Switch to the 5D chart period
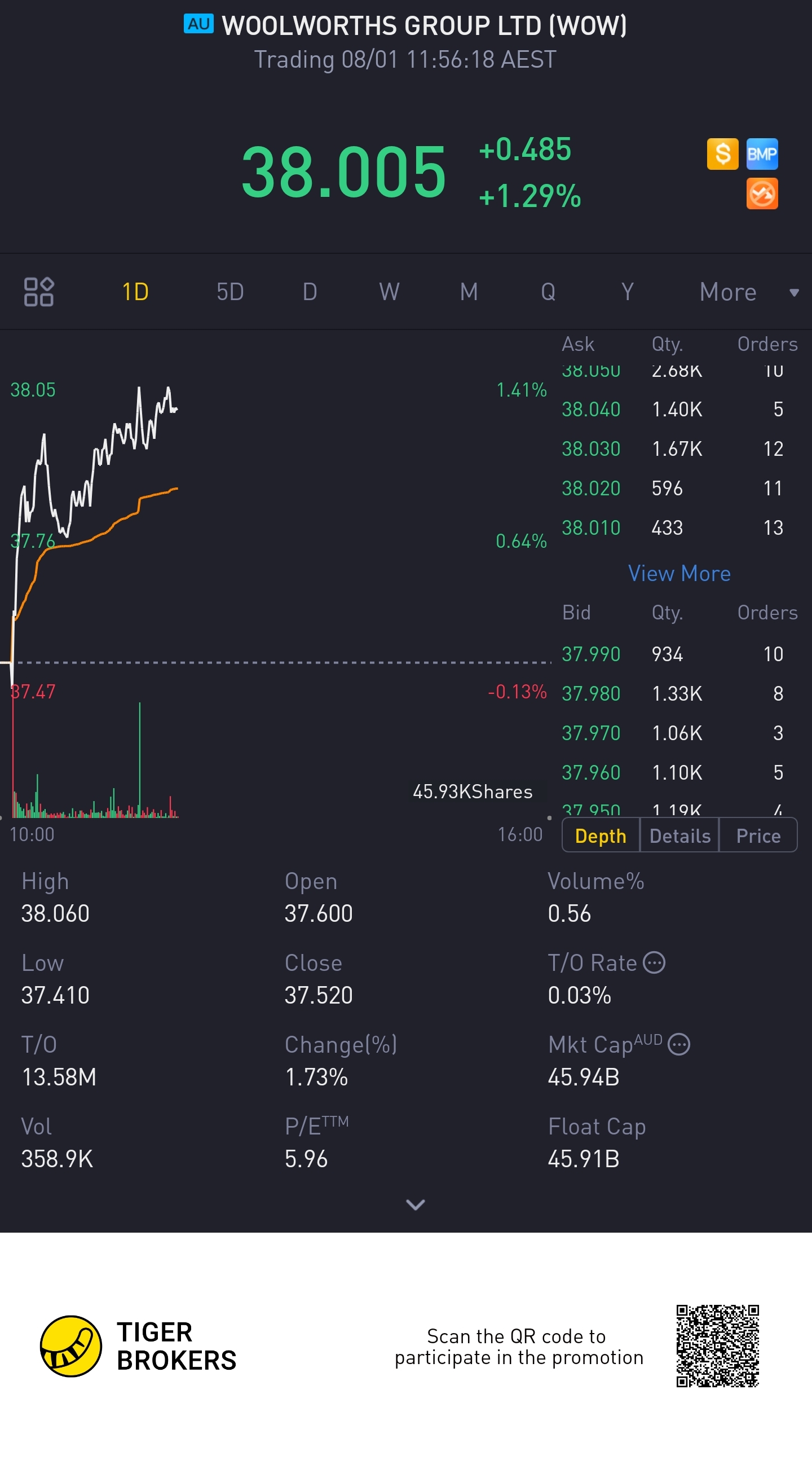 pyautogui.click(x=230, y=292)
